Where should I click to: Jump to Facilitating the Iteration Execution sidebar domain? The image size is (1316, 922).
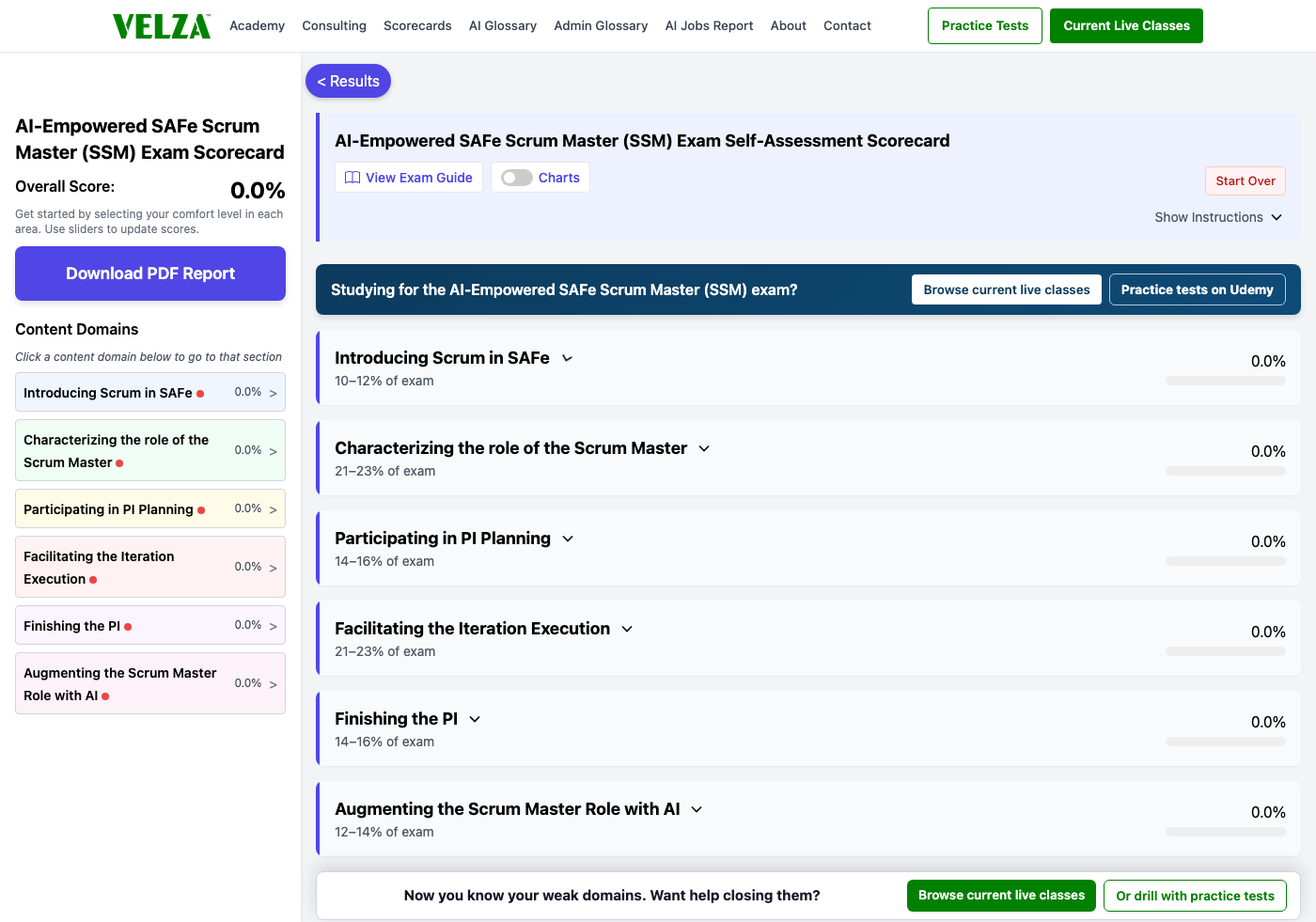click(x=150, y=567)
